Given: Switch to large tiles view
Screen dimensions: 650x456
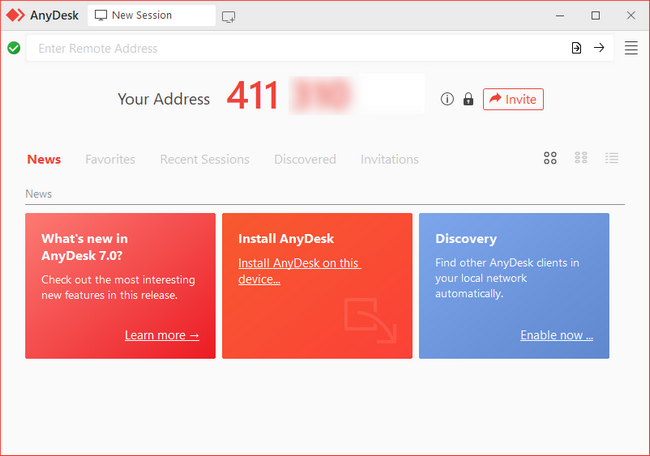Looking at the screenshot, I should [550, 158].
